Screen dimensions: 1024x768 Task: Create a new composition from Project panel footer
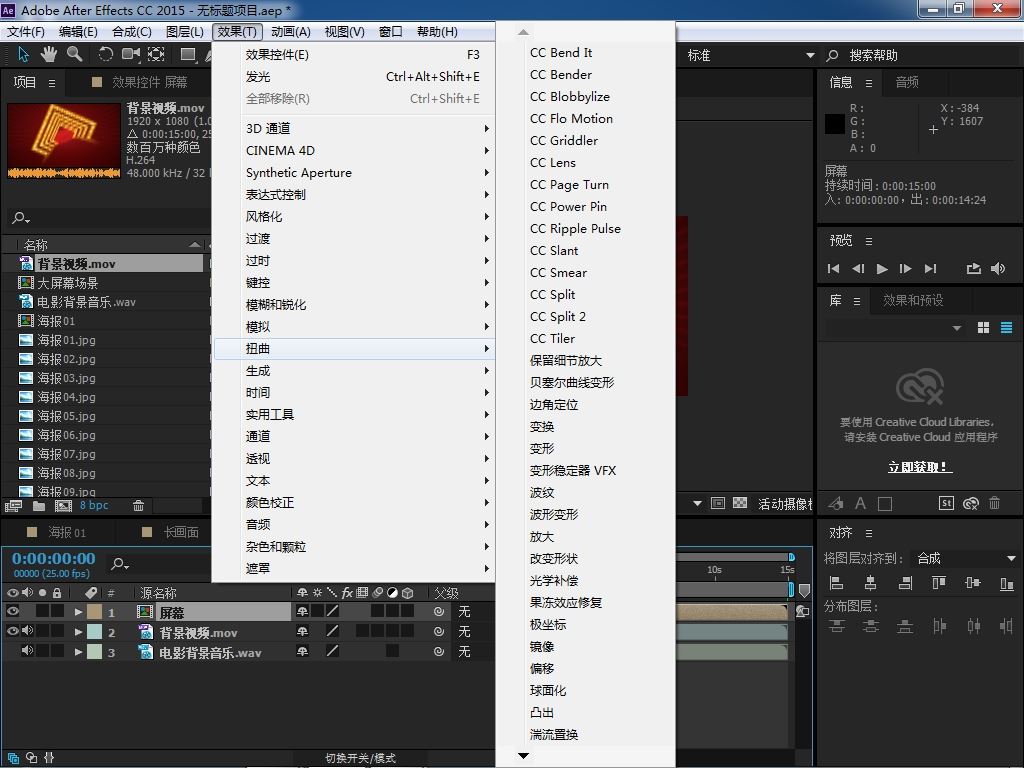click(63, 505)
